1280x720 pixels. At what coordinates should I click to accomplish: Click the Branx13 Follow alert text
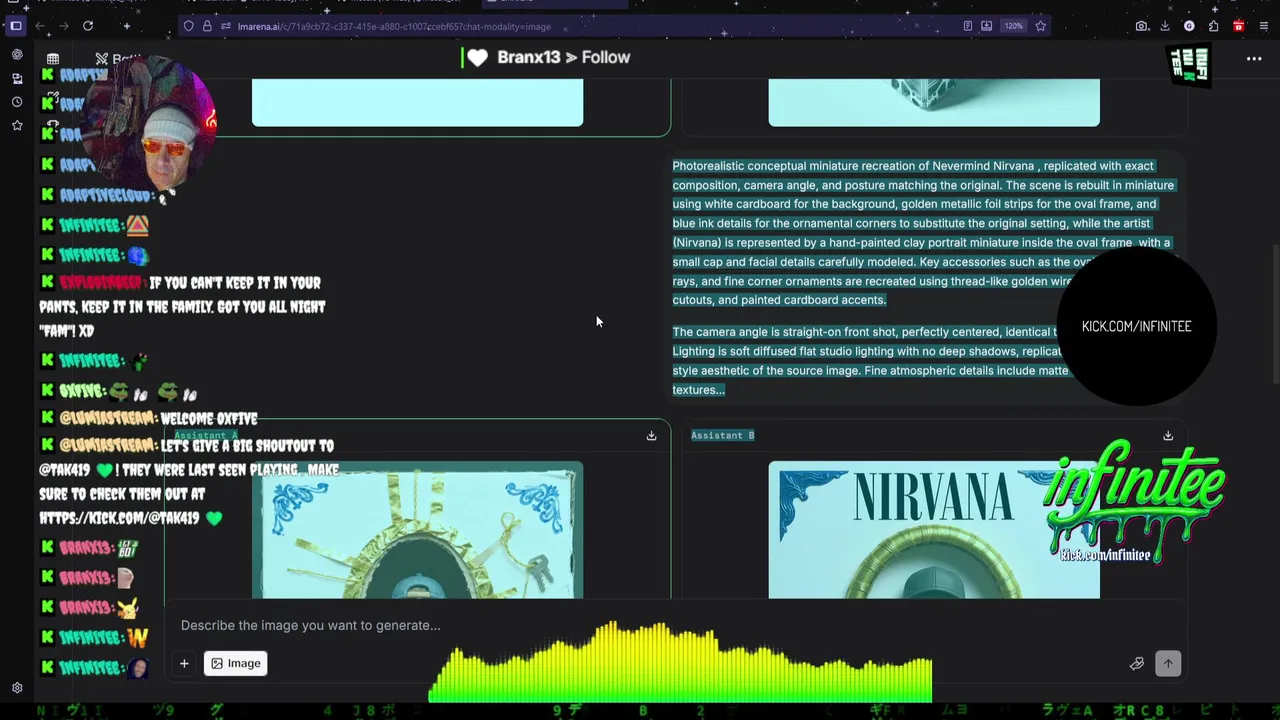(563, 58)
